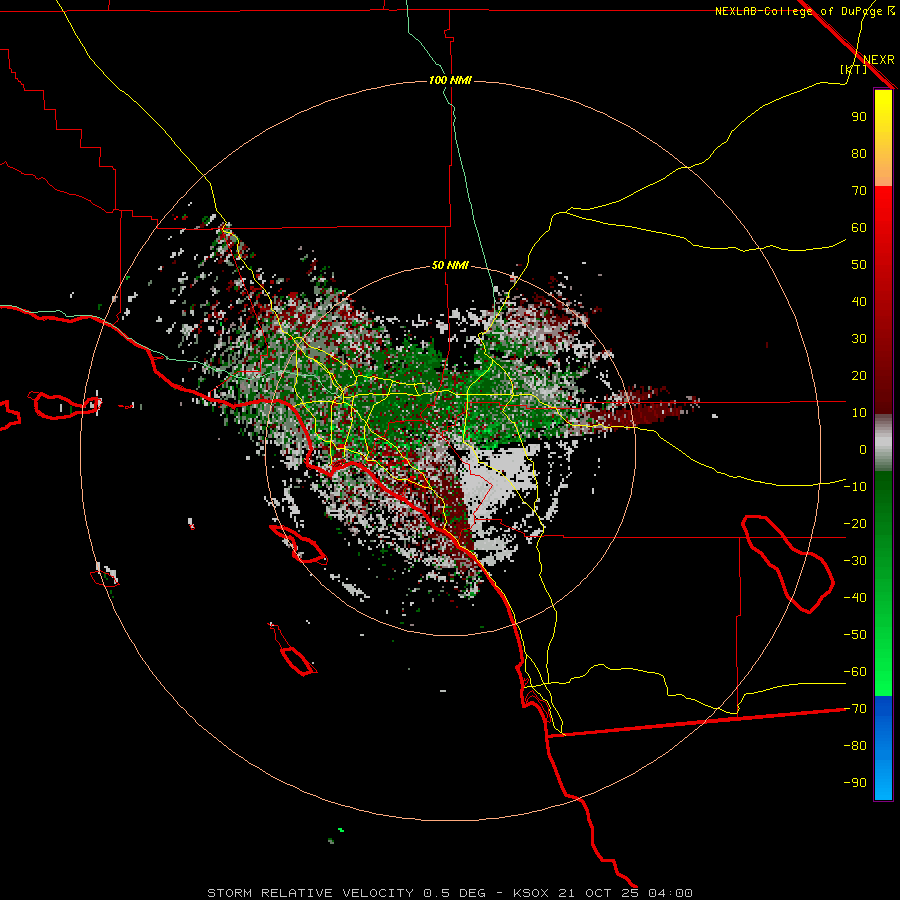Click the -40 knot scale label
Viewport: 900px width, 900px height.
pos(855,598)
